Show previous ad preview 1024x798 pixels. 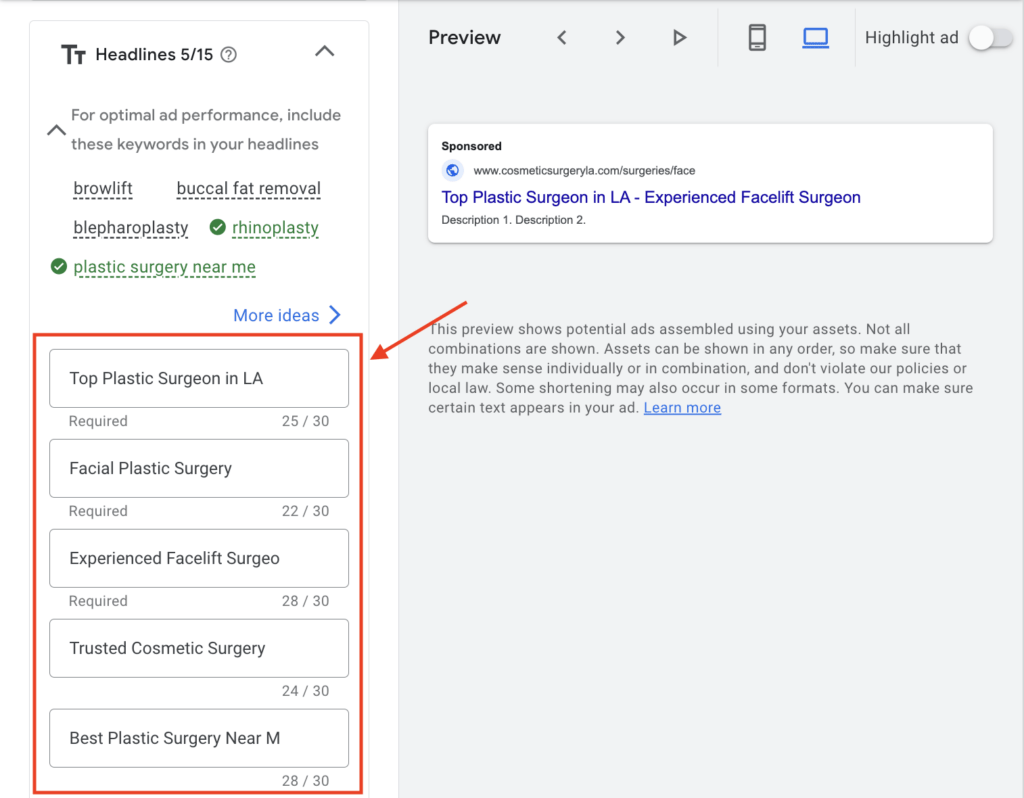coord(562,38)
